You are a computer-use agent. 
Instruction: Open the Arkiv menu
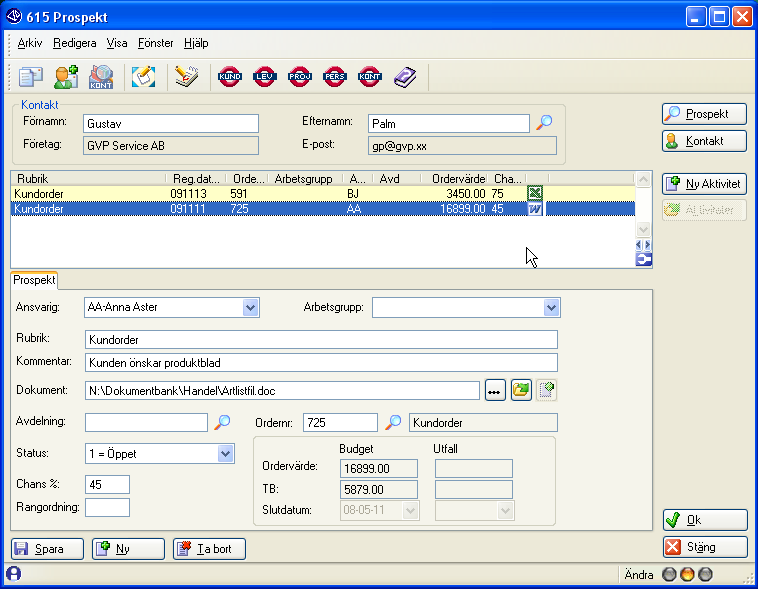pos(30,43)
